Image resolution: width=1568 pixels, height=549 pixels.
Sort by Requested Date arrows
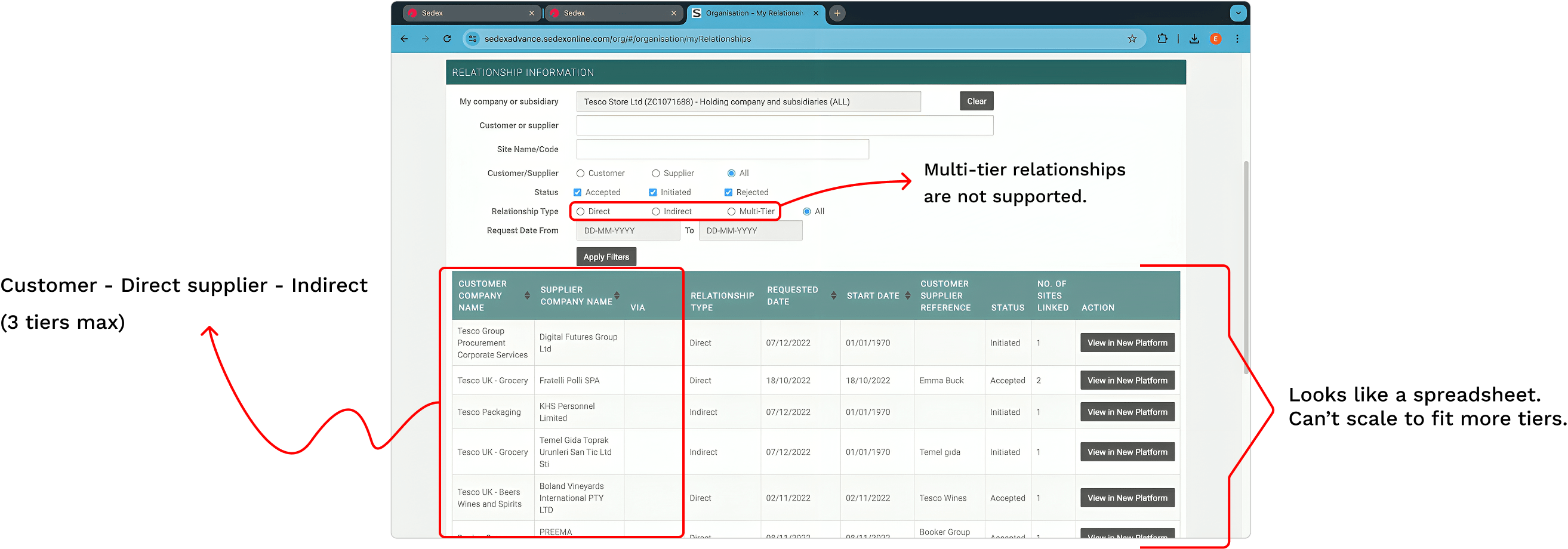point(833,296)
